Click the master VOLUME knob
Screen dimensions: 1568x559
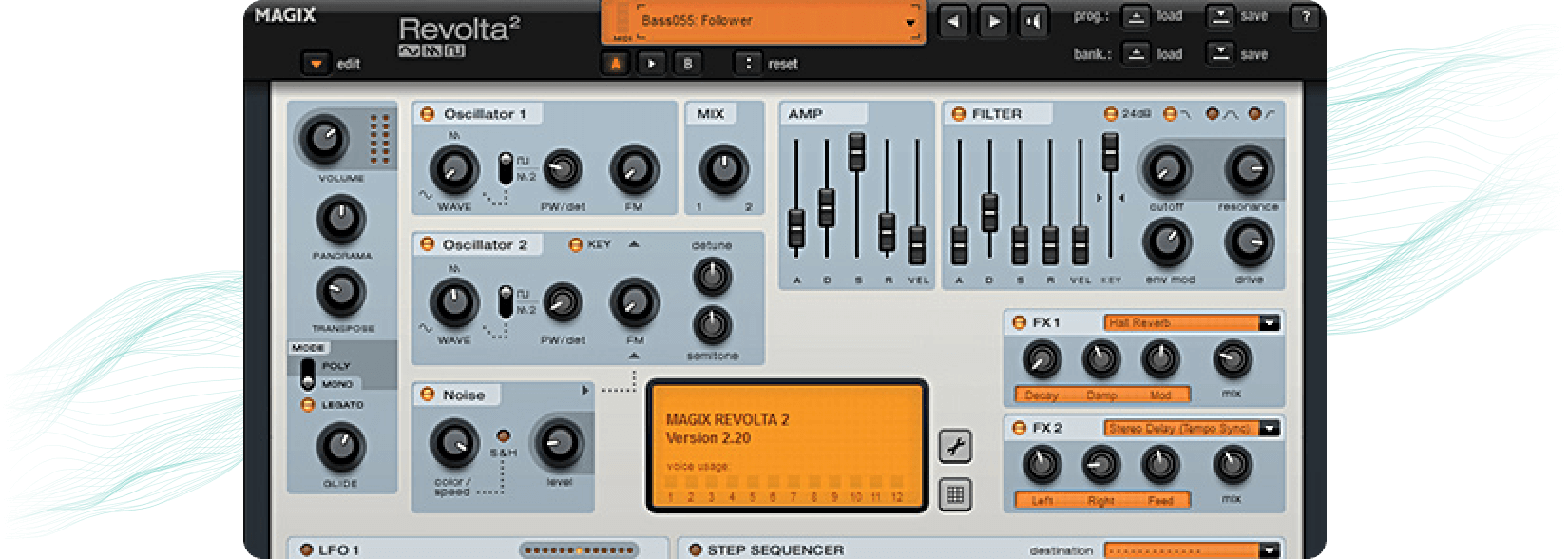click(323, 139)
